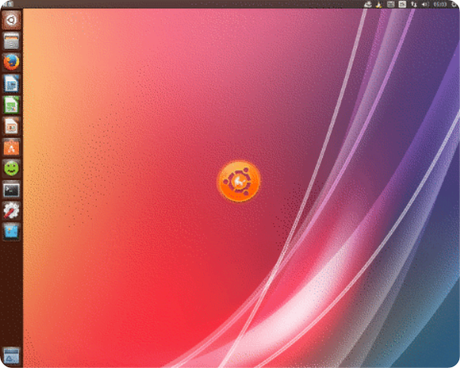Open the Ubuntu Software Center
Viewport: 460px width, 368px height.
click(x=11, y=147)
